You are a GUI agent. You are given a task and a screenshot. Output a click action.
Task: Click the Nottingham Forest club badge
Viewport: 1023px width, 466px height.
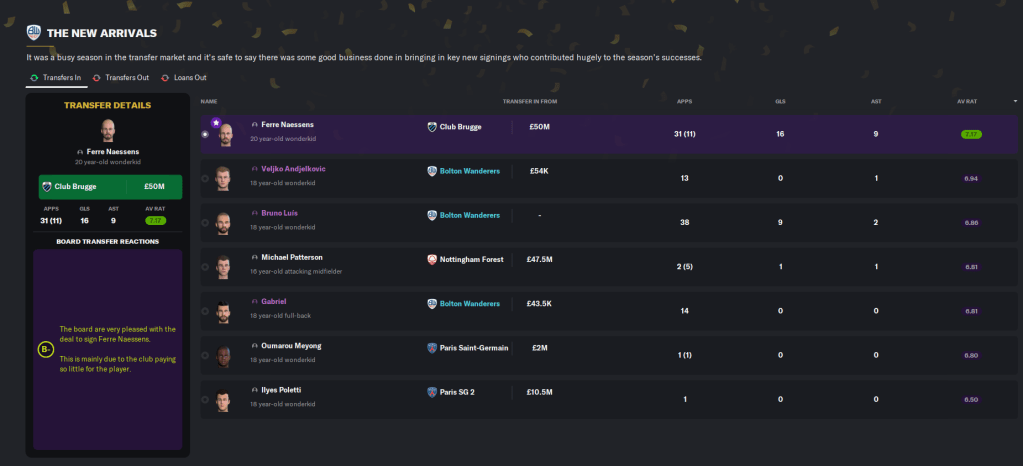point(432,259)
